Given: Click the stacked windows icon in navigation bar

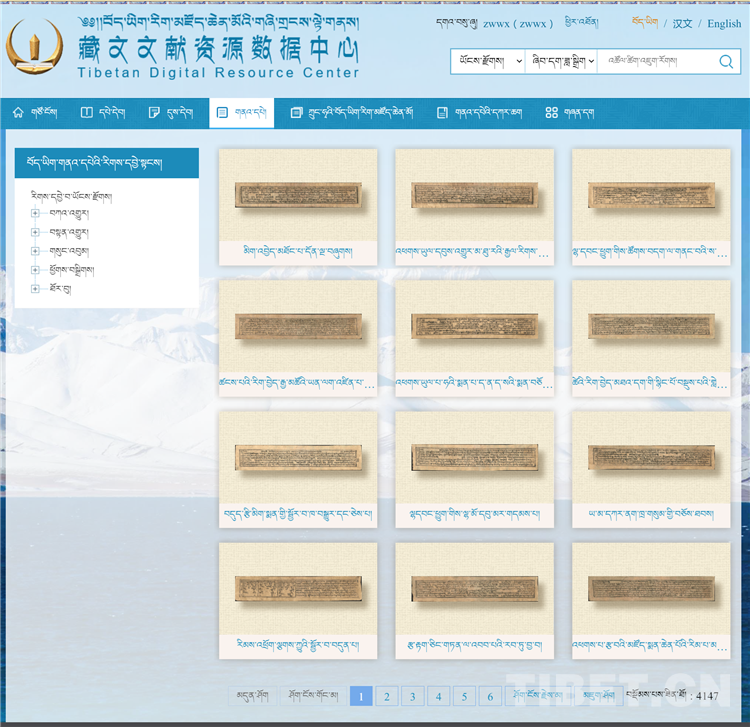Looking at the screenshot, I should point(296,113).
